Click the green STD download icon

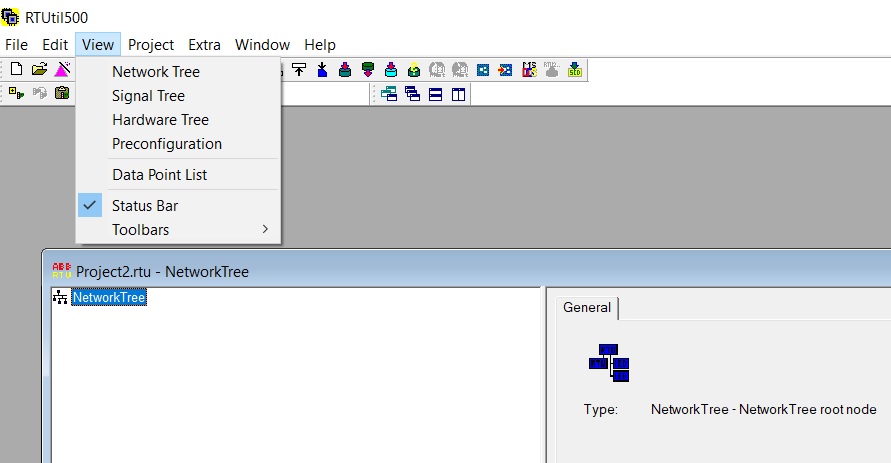tap(575, 70)
